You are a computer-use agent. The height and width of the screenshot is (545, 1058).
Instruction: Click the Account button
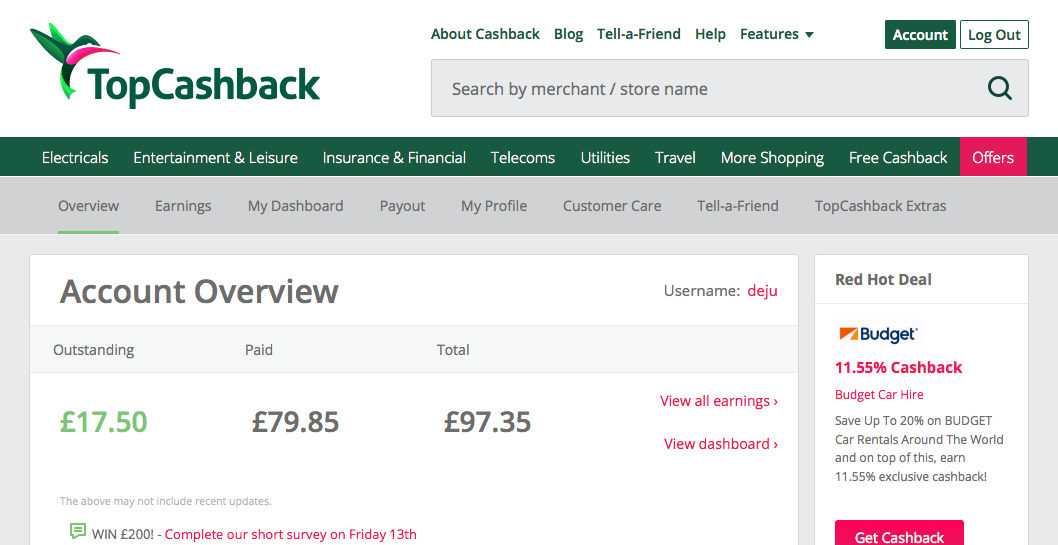coord(920,34)
